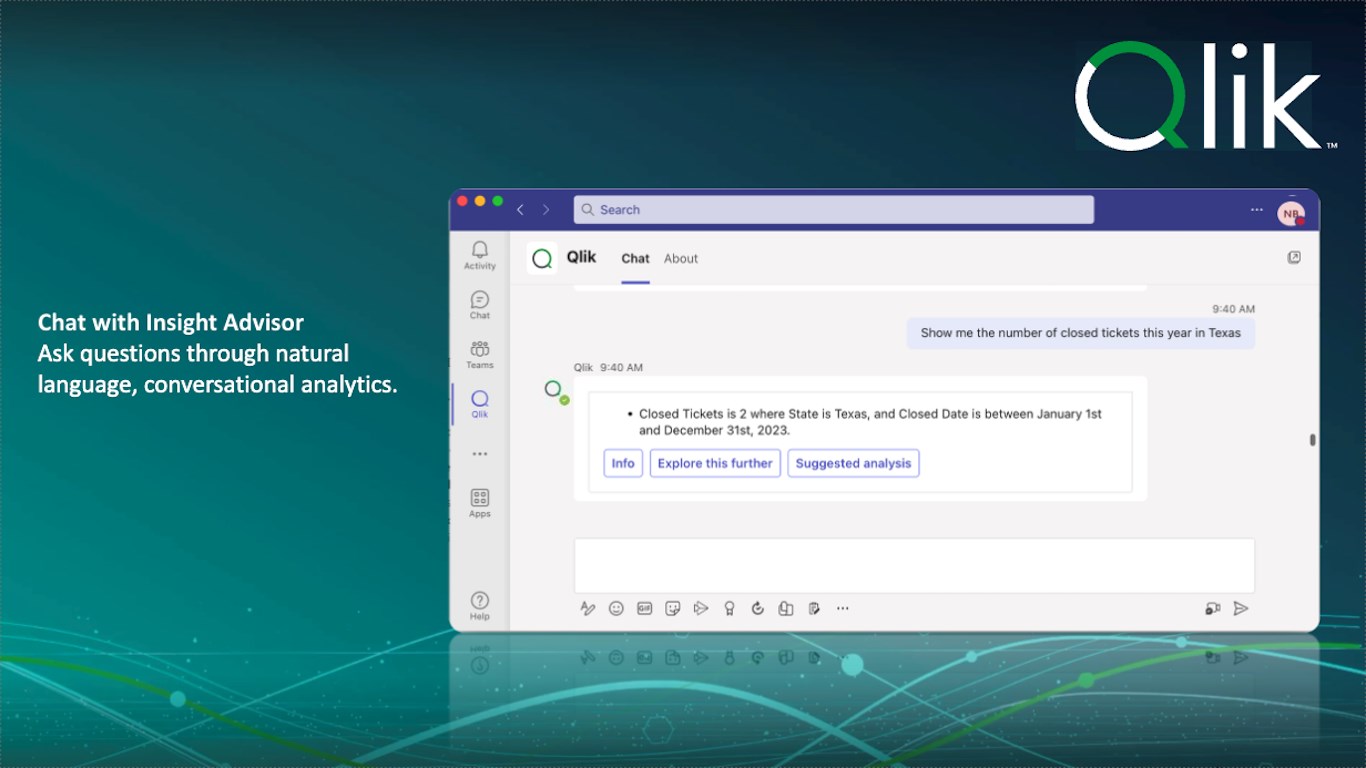Click the Loop refresh icon in compose toolbar
This screenshot has width=1366, height=768.
(758, 608)
